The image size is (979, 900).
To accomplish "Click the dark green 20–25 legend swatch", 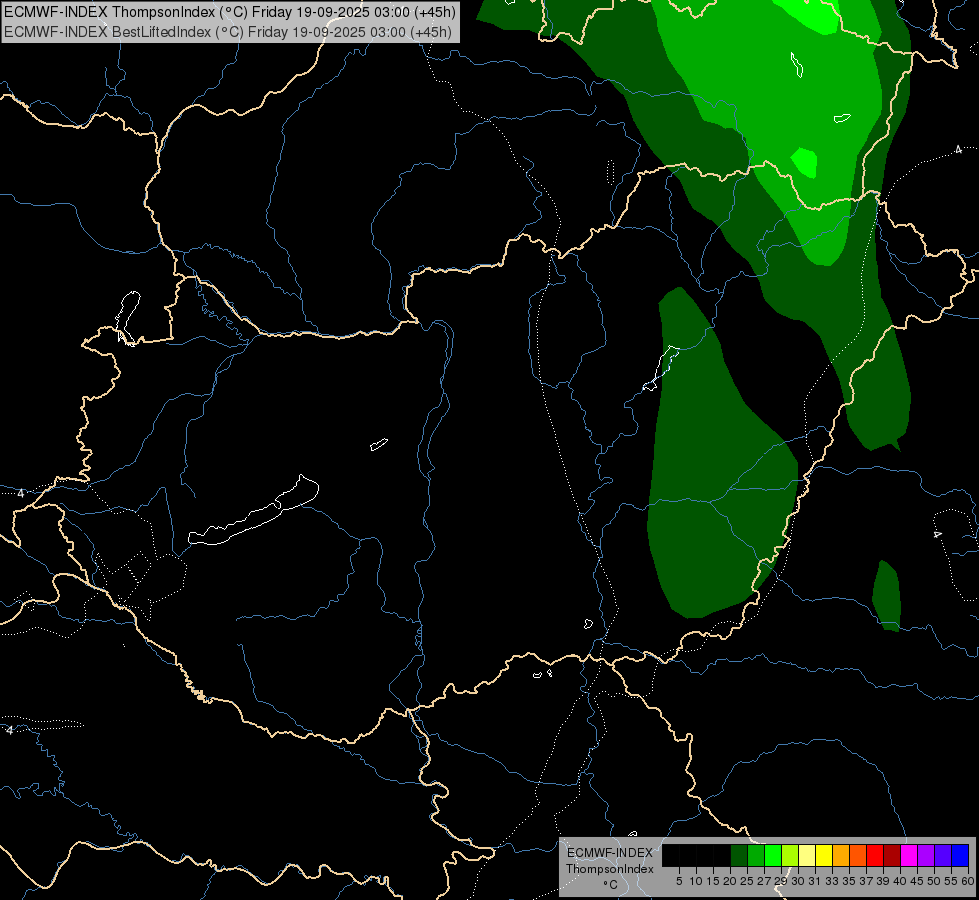I will 739,855.
